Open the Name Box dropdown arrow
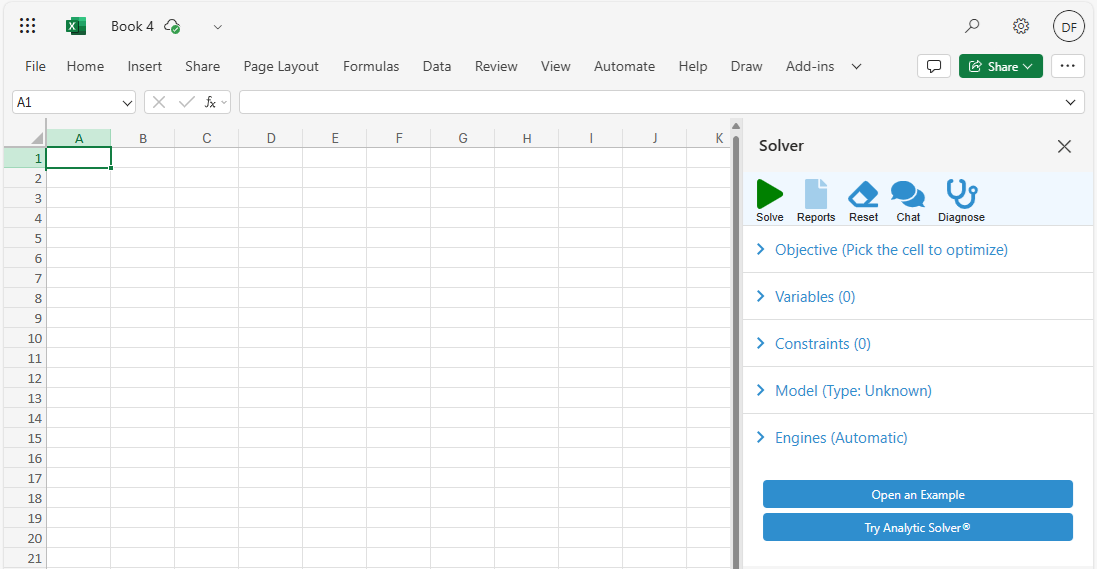 127,103
